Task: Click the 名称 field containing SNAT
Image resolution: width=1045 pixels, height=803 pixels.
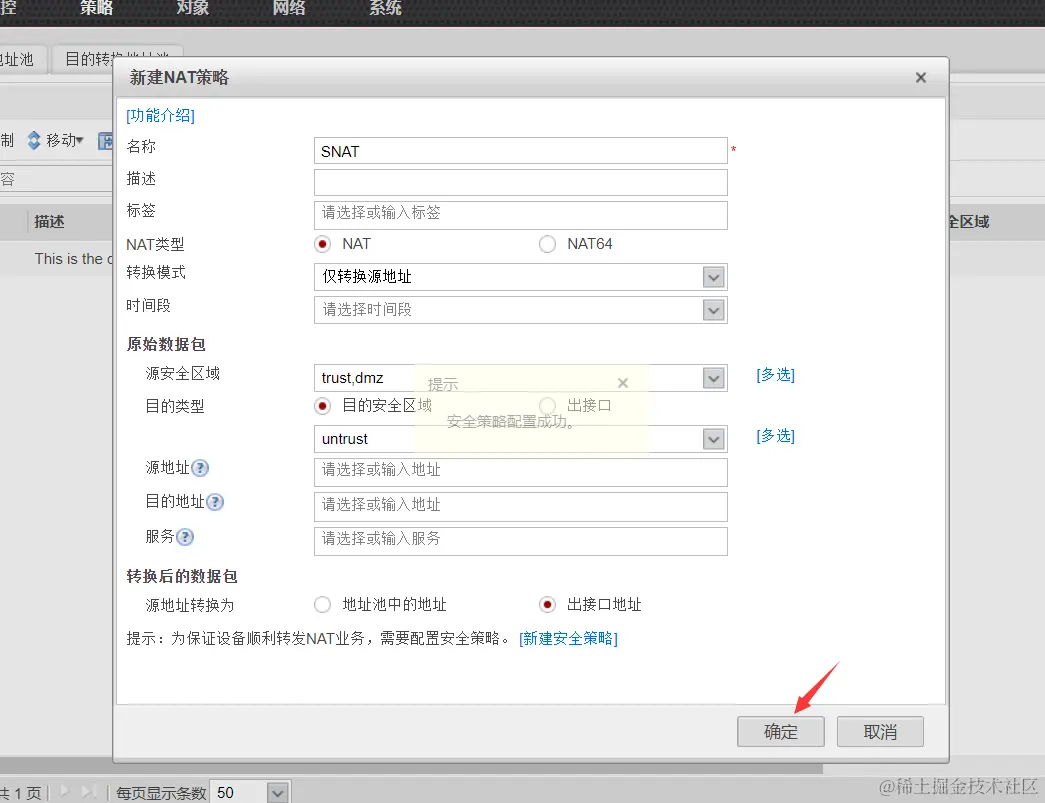Action: (x=521, y=151)
